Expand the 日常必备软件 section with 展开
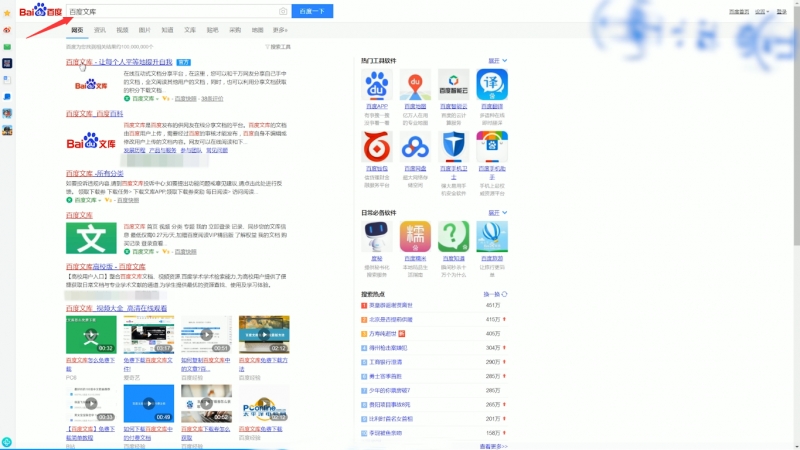The height and width of the screenshot is (450, 800). point(497,213)
